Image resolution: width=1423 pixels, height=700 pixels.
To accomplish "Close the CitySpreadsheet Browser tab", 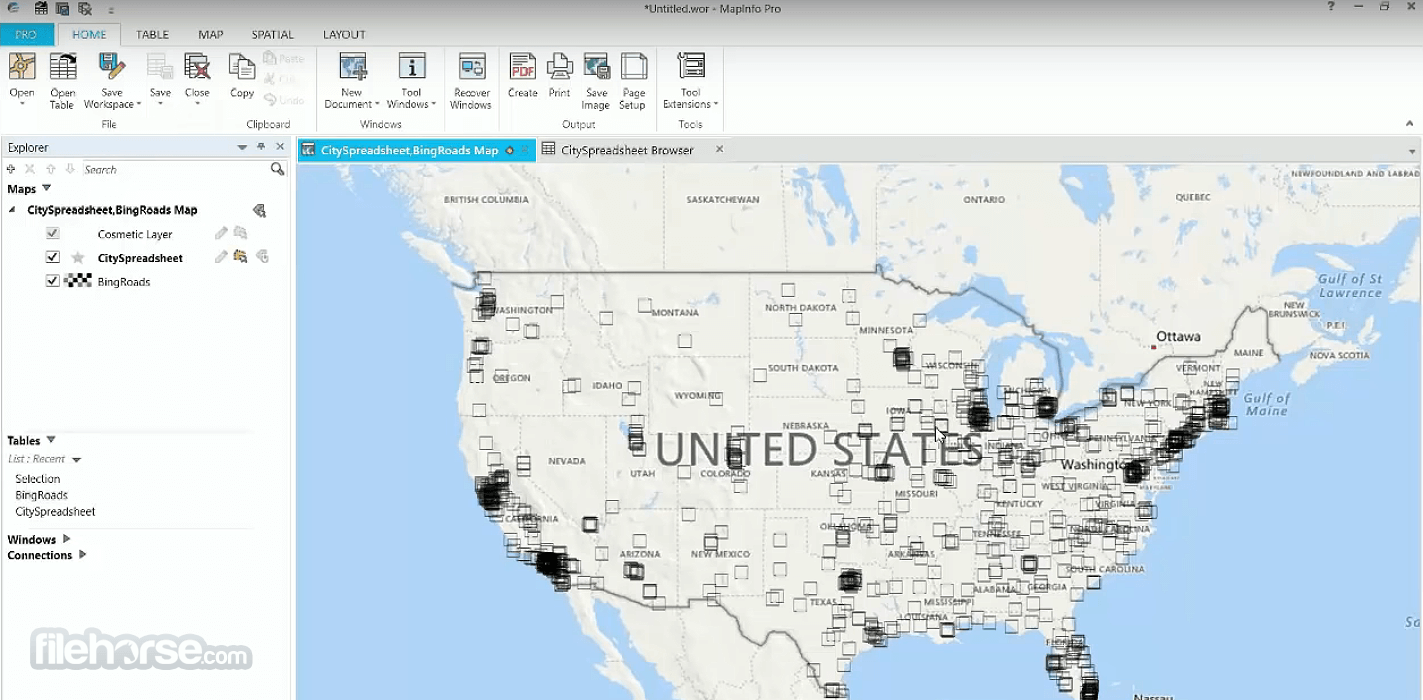I will (719, 149).
